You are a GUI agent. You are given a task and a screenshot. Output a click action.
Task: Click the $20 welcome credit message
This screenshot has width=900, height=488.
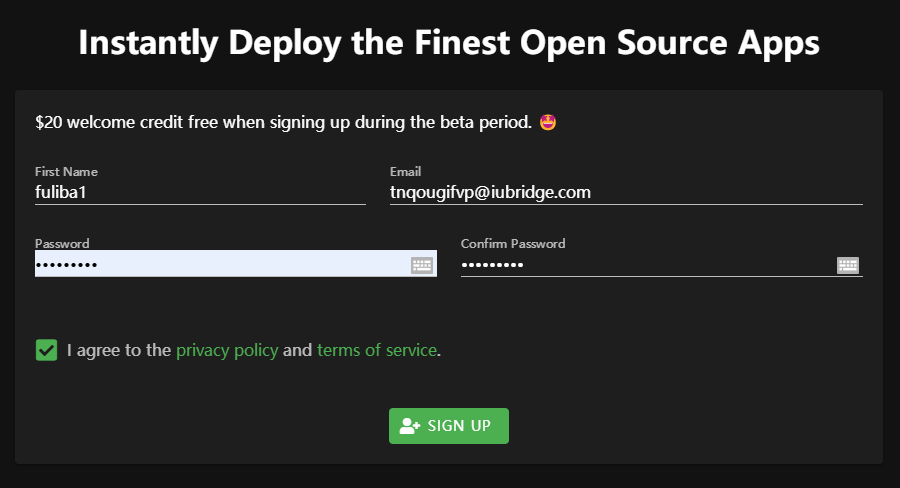click(x=284, y=122)
